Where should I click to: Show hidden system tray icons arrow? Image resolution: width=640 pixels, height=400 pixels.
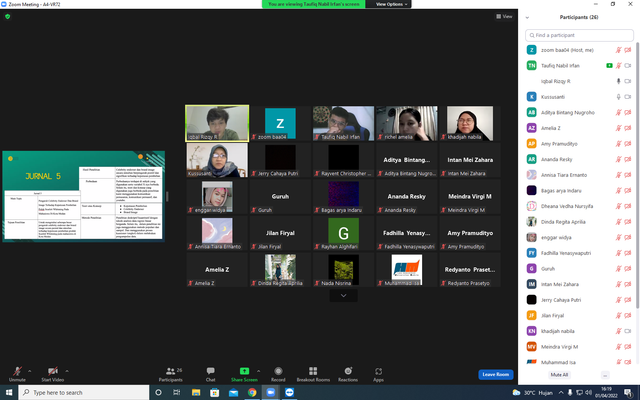pos(561,393)
